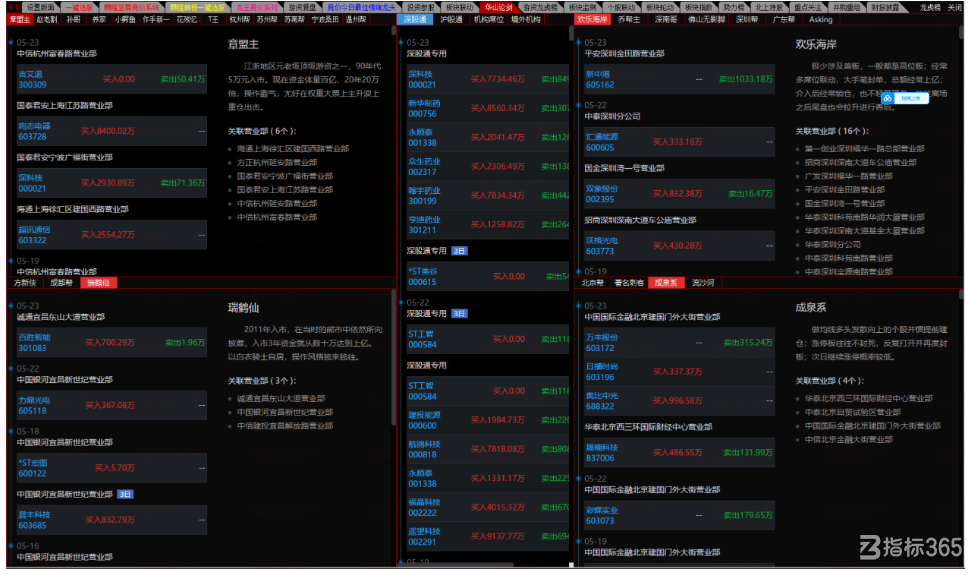Select the 养家 trader tab

99,19
